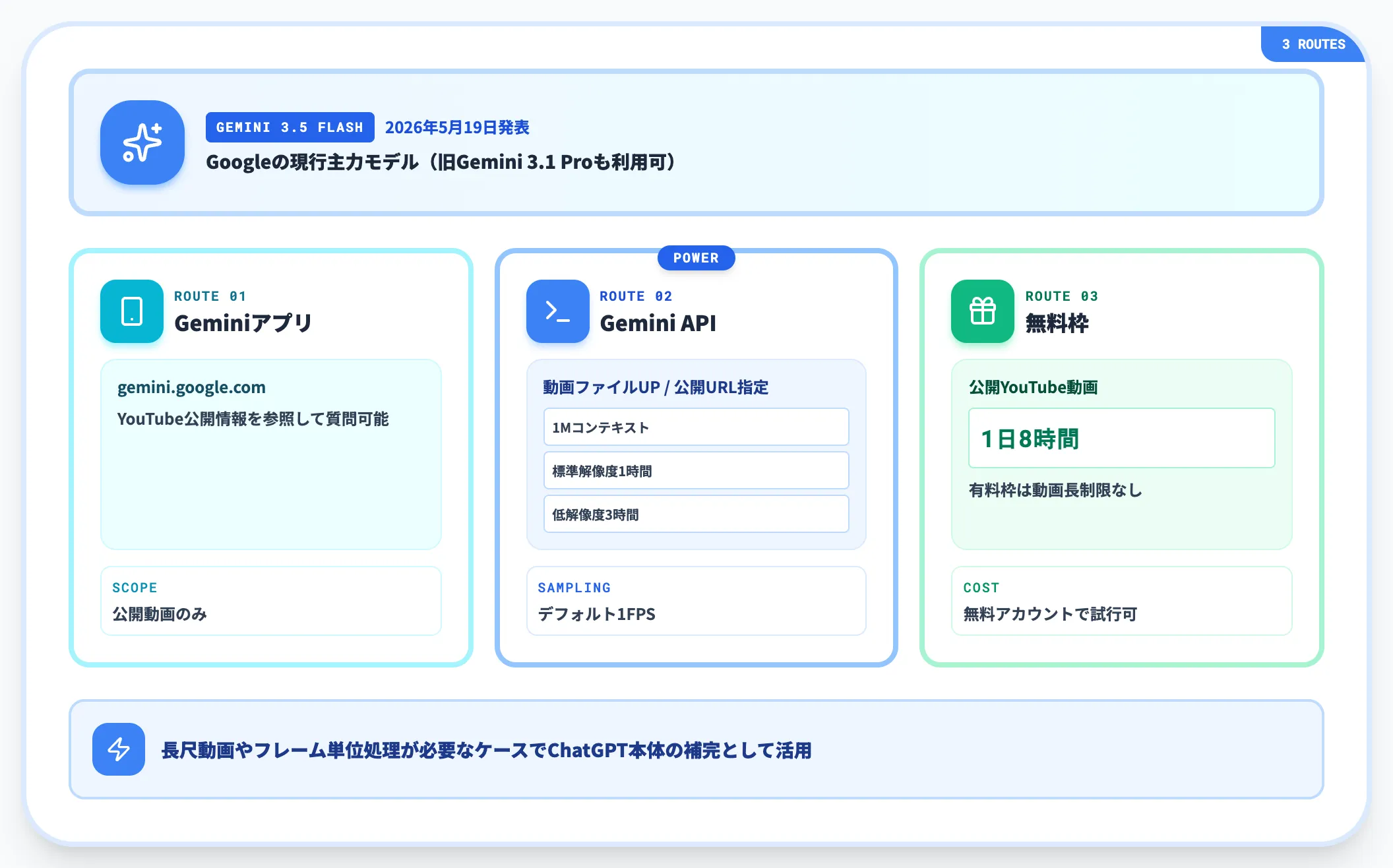
Task: Click the ROUTE 01 label
Action: (210, 296)
